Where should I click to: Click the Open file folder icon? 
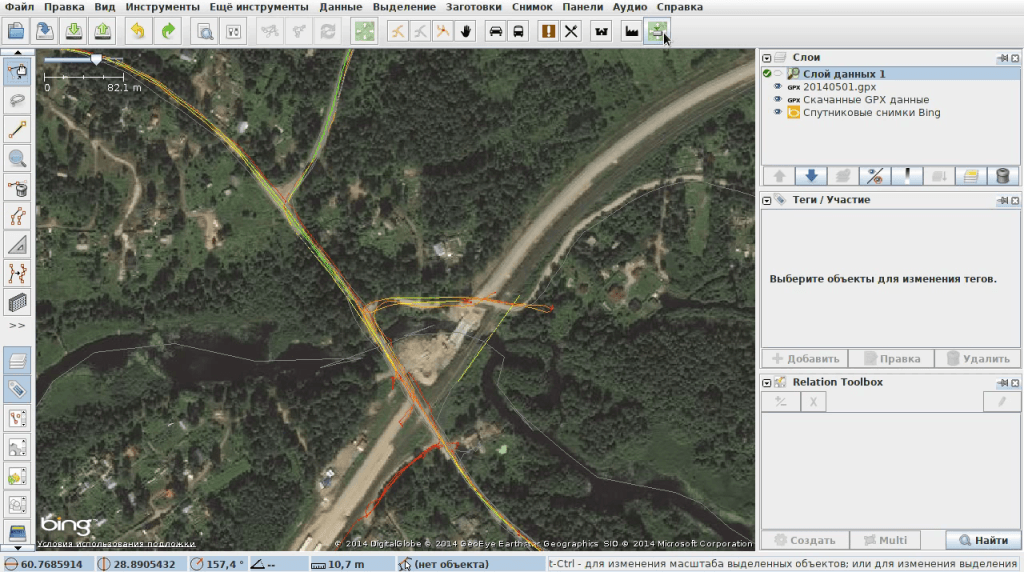click(16, 31)
